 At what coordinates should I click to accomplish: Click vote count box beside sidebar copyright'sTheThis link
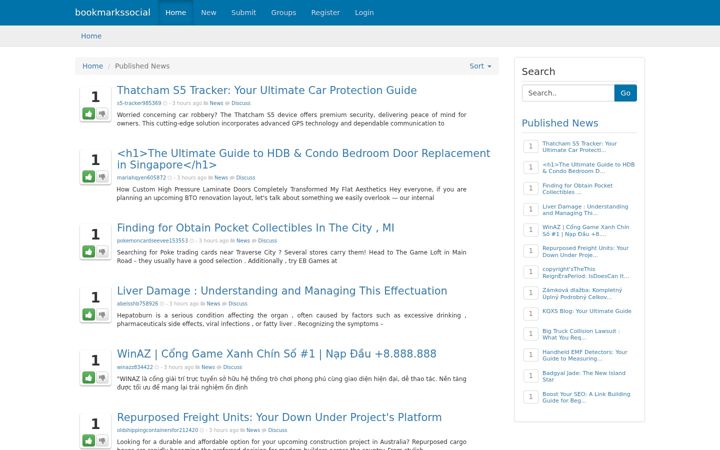531,272
